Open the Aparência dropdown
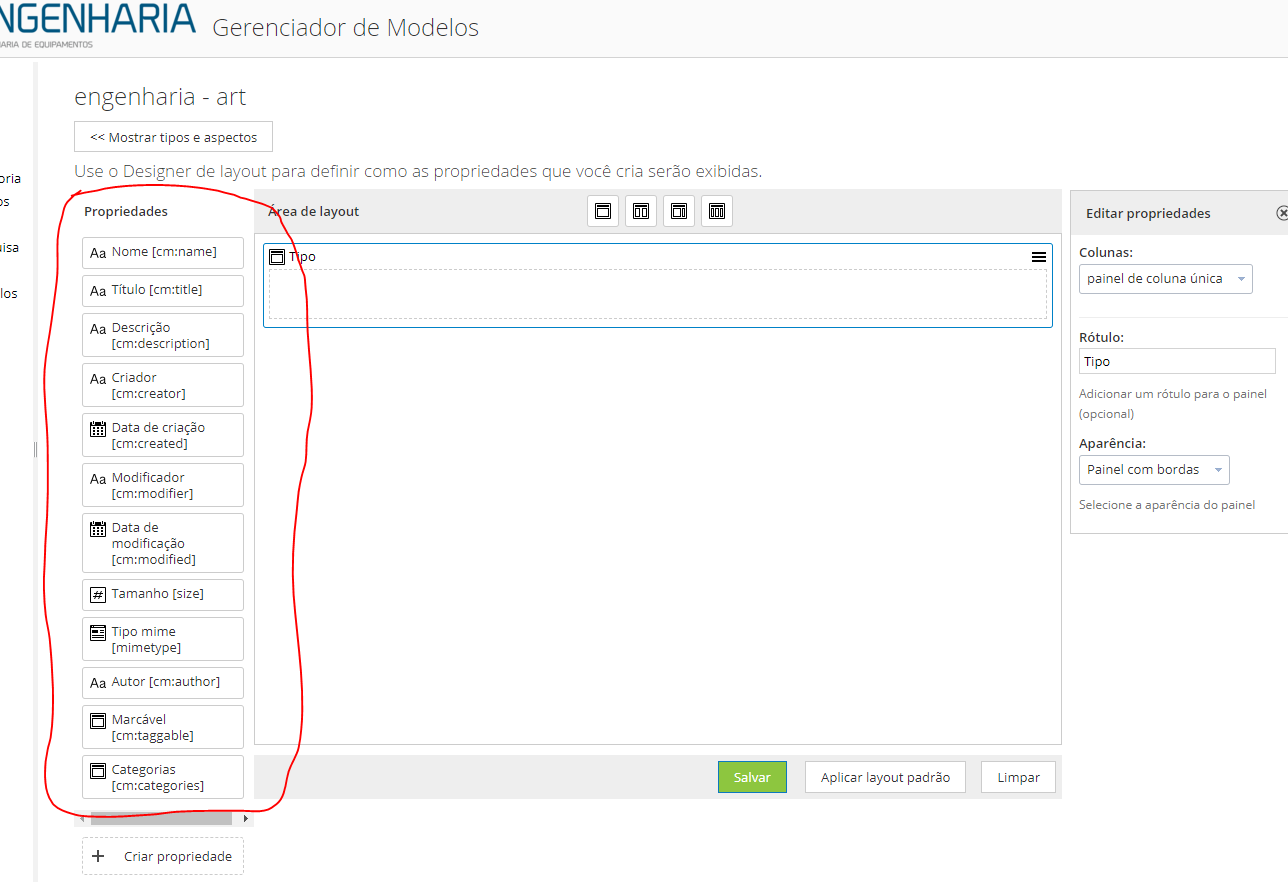Image resolution: width=1288 pixels, height=882 pixels. [x=1154, y=469]
